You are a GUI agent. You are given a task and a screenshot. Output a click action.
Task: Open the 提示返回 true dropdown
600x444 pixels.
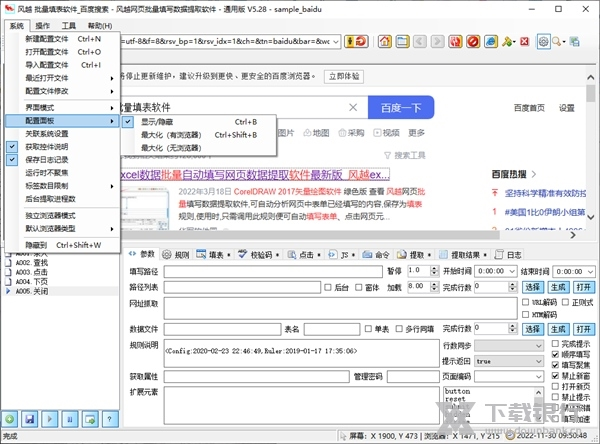(539, 361)
